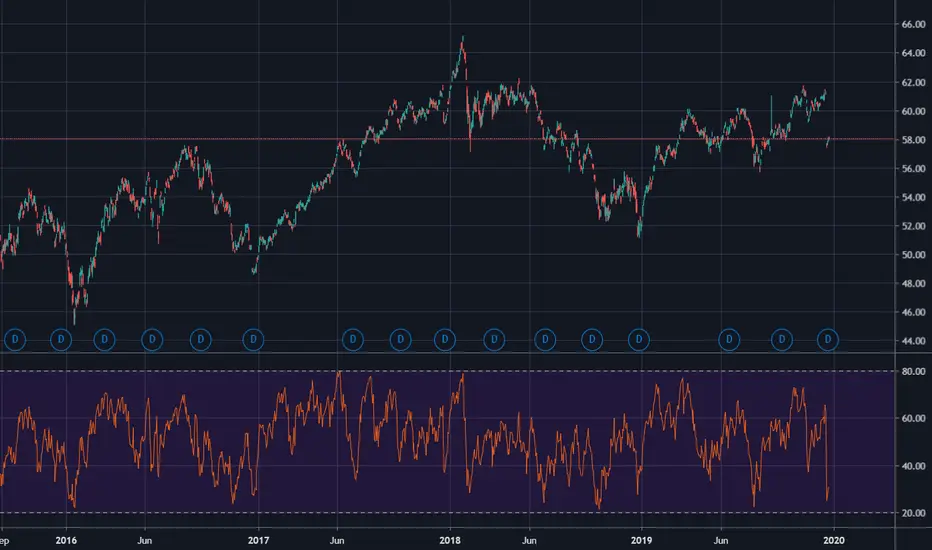The width and height of the screenshot is (932, 550).
Task: Select the dividend marker for March 2016
Action: (x=105, y=340)
